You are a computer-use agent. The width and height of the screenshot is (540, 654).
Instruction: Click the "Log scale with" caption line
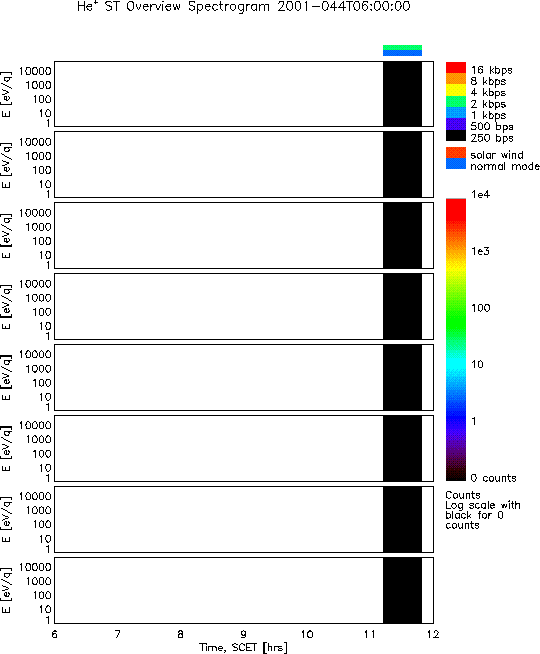pyautogui.click(x=483, y=505)
